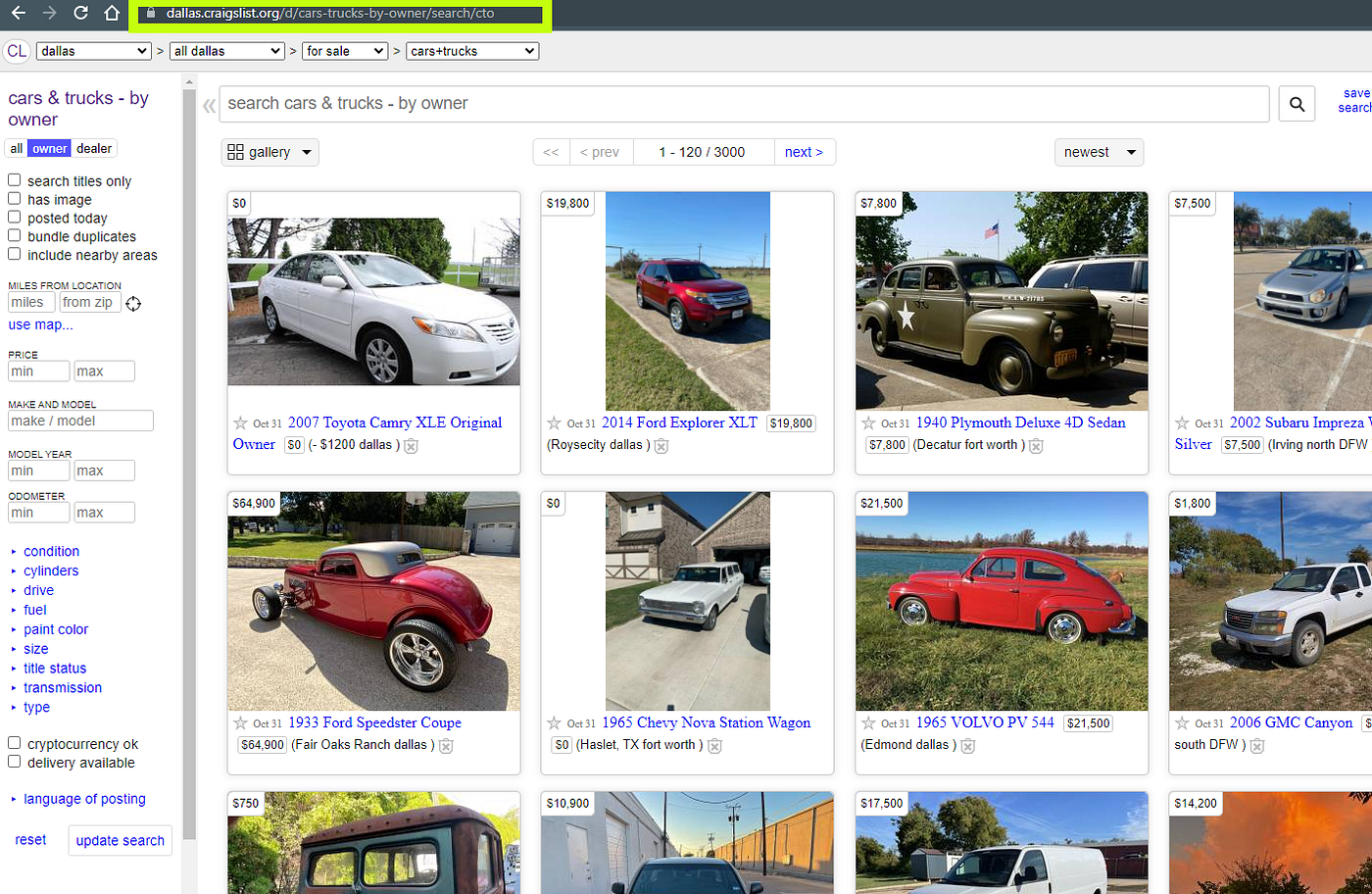Viewport: 1372px width, 894px height.
Task: Enable cryptocurrency ok filter
Action: [15, 743]
